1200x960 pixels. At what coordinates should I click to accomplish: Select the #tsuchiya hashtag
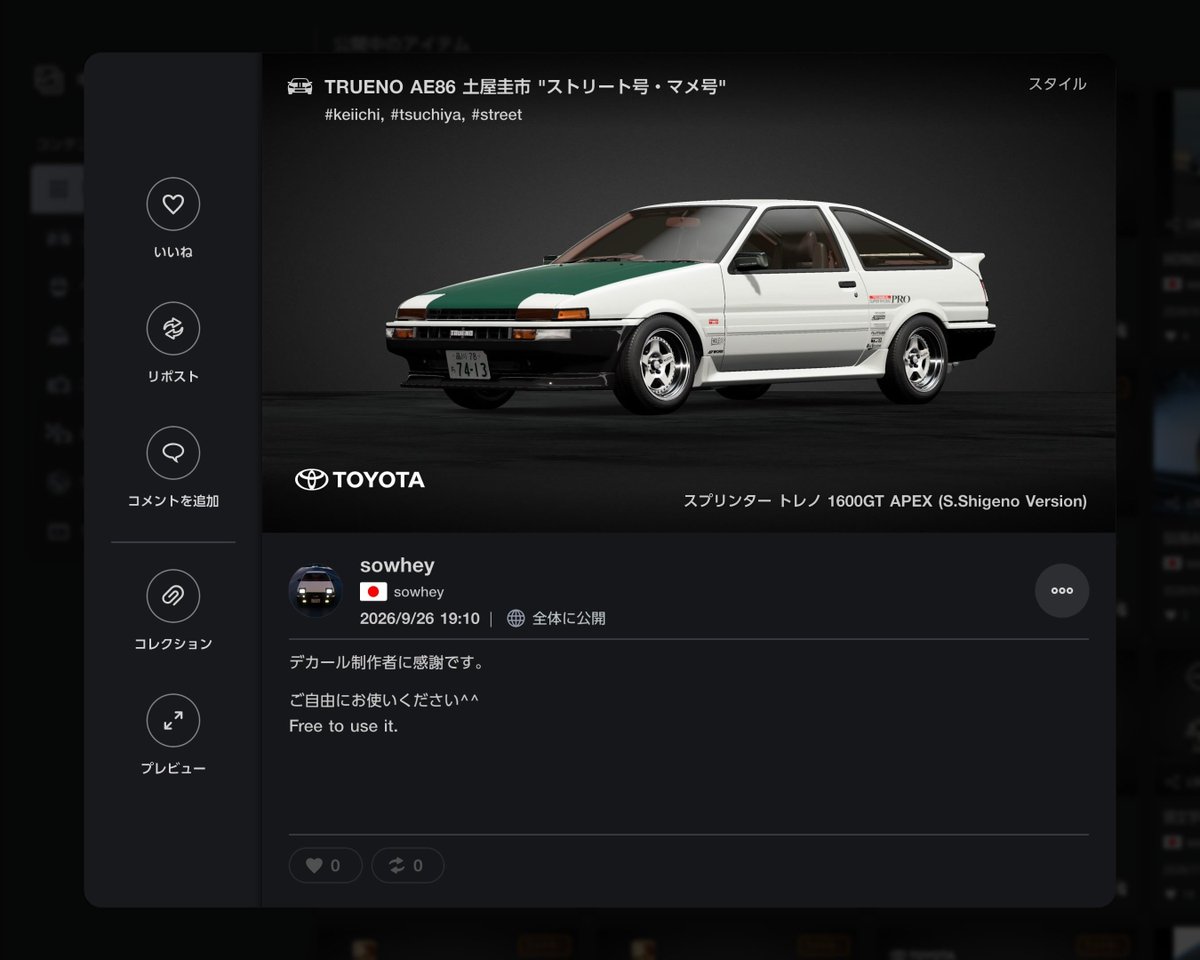click(425, 115)
